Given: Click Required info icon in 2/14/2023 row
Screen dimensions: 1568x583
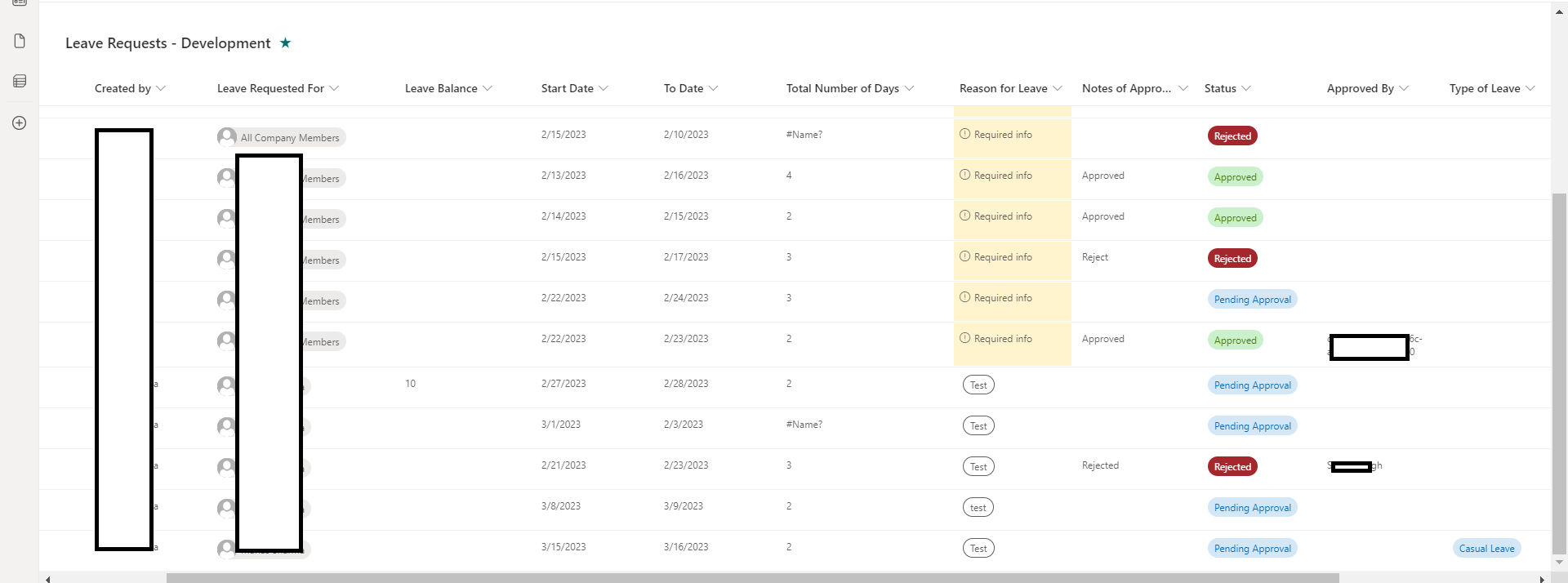Looking at the screenshot, I should click(x=964, y=216).
